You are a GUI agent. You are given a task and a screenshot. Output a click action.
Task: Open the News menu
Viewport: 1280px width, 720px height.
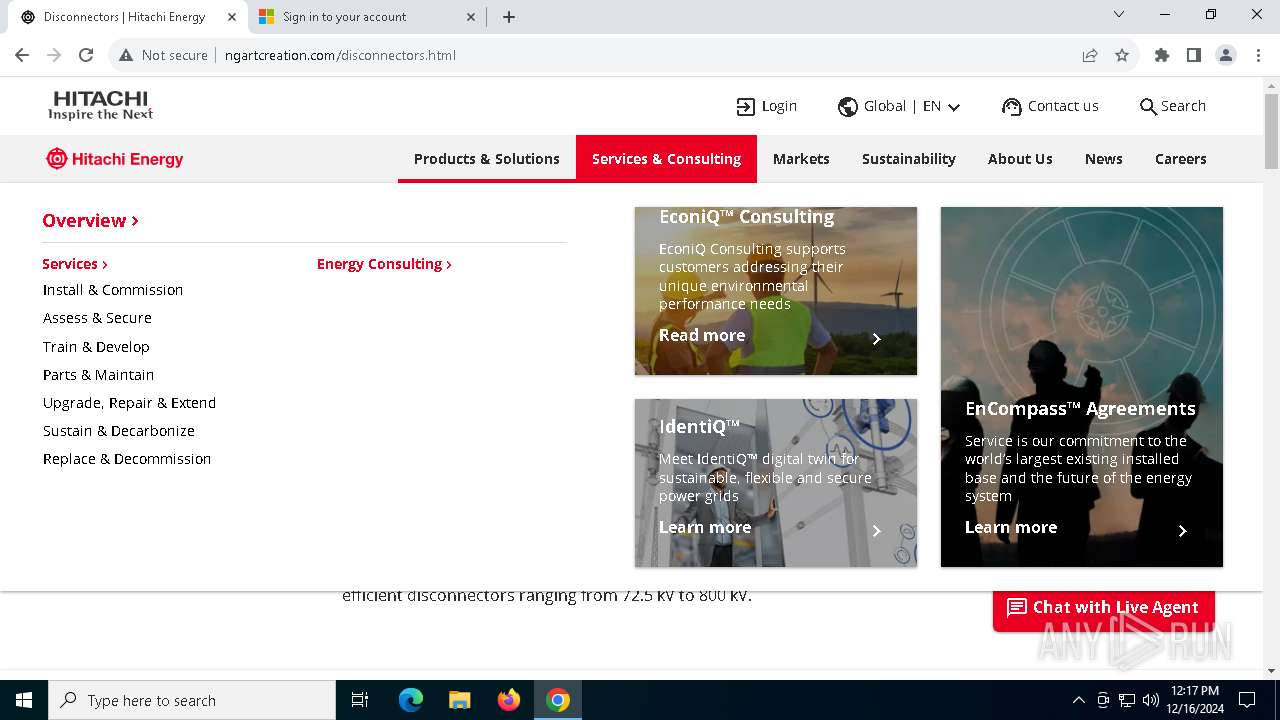(1104, 159)
